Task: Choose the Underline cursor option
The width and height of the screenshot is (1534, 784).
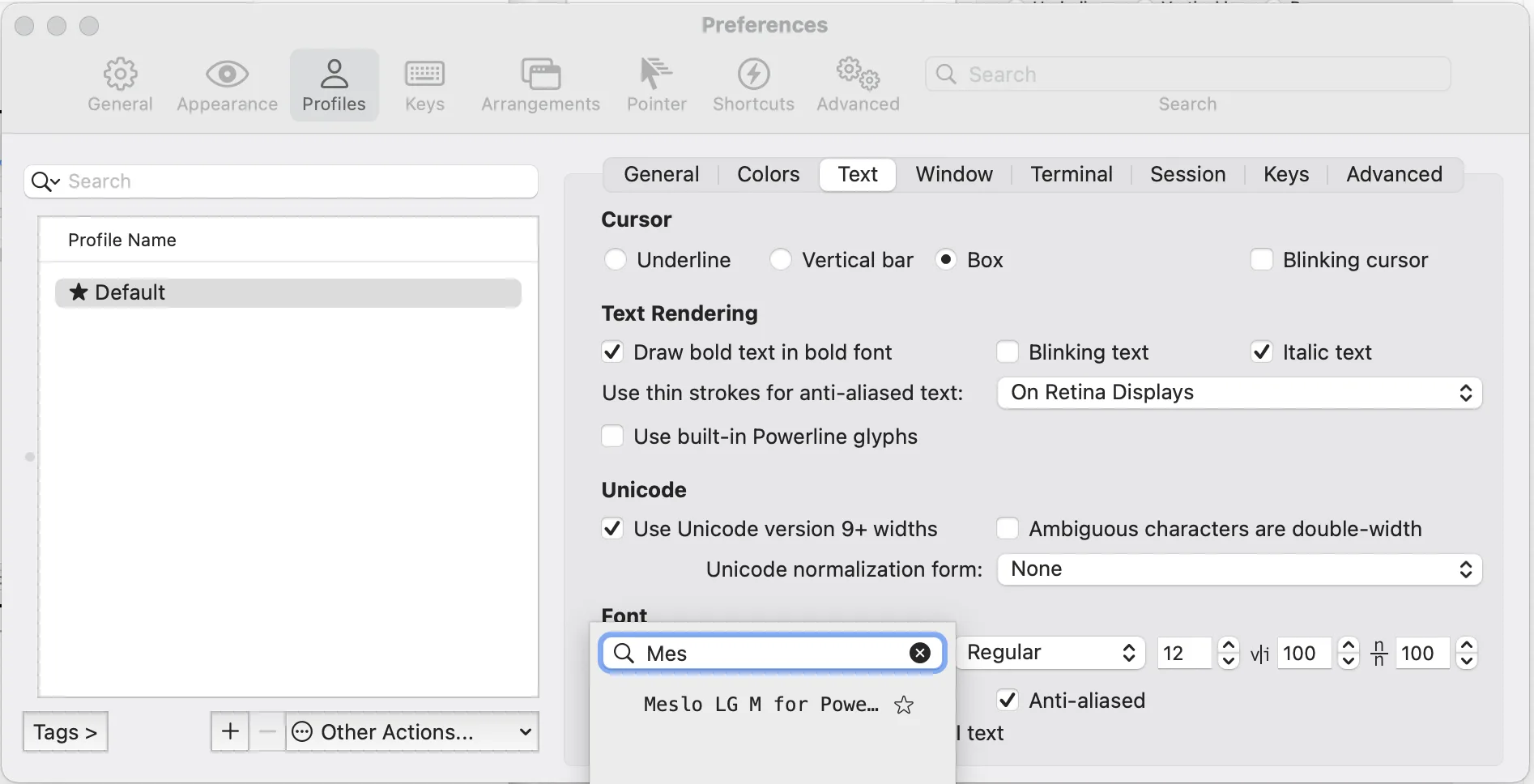Action: click(x=616, y=260)
